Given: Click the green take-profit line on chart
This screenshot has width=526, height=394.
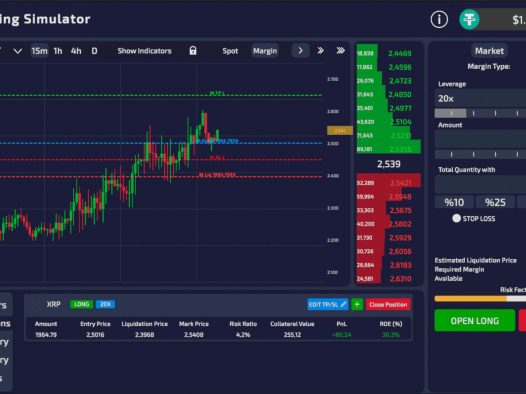Looking at the screenshot, I should (161, 95).
